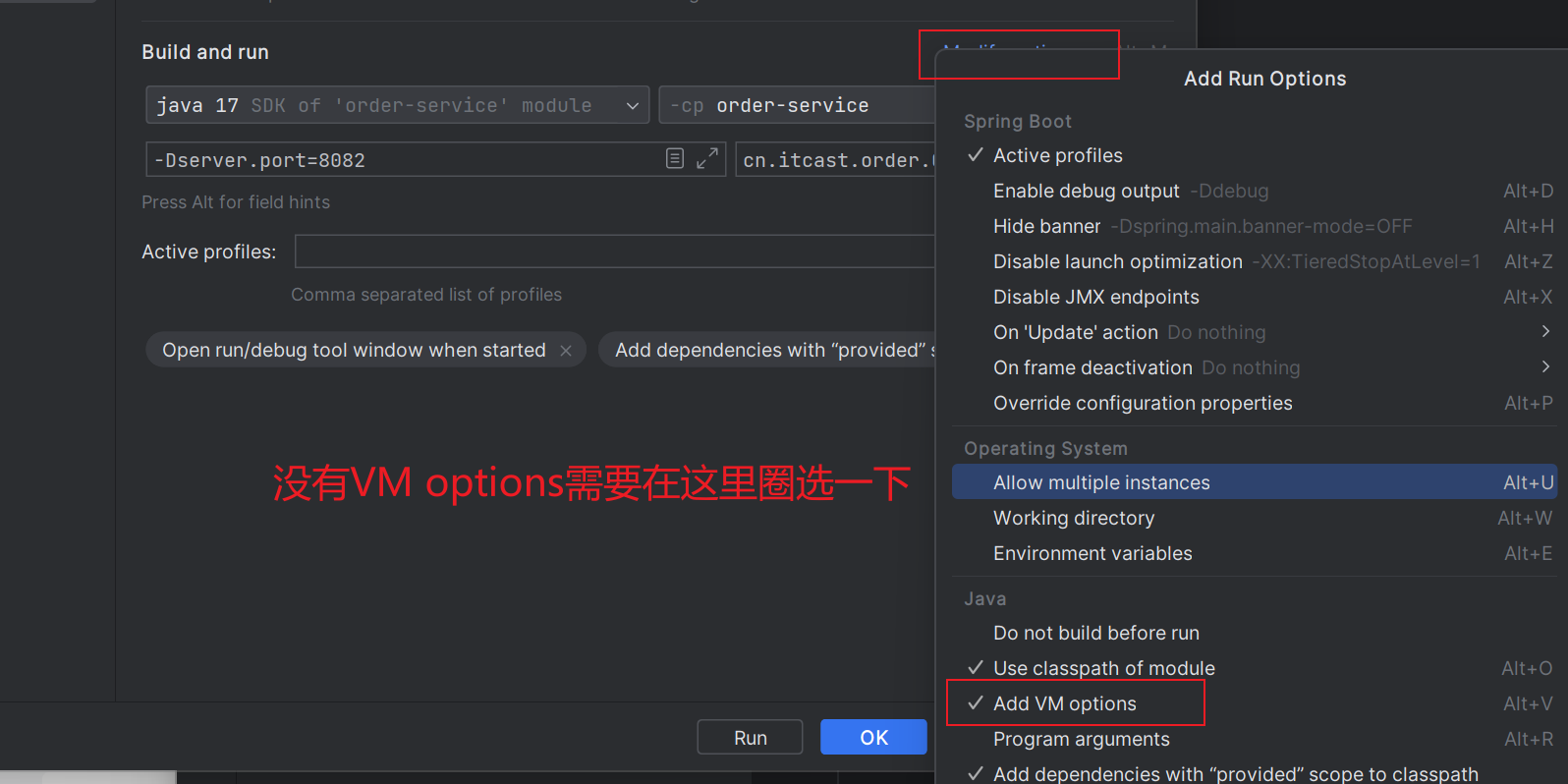Toggle the Add VM options entry

point(1255,703)
